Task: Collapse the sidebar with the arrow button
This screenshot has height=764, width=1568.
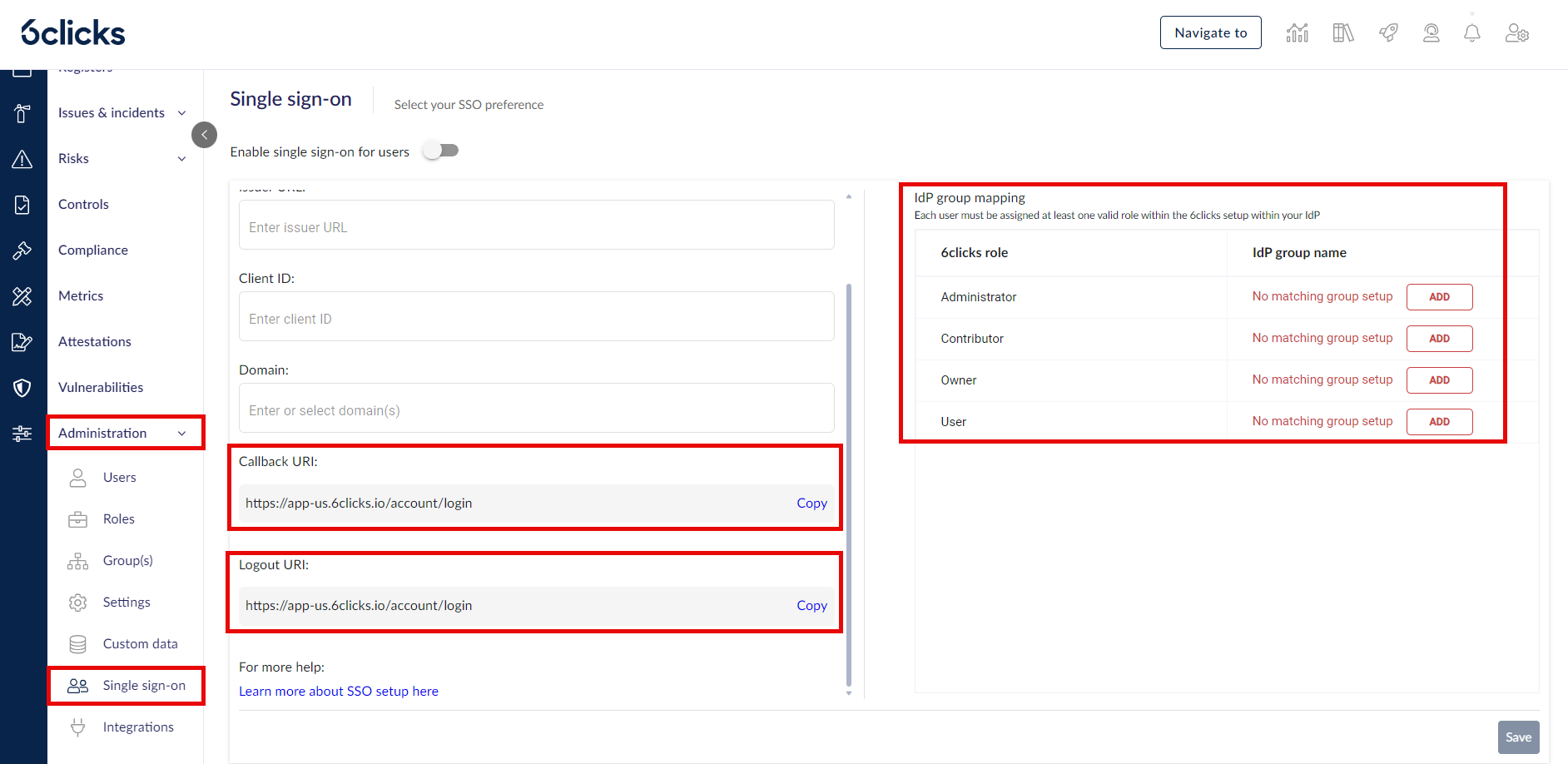Action: click(204, 135)
